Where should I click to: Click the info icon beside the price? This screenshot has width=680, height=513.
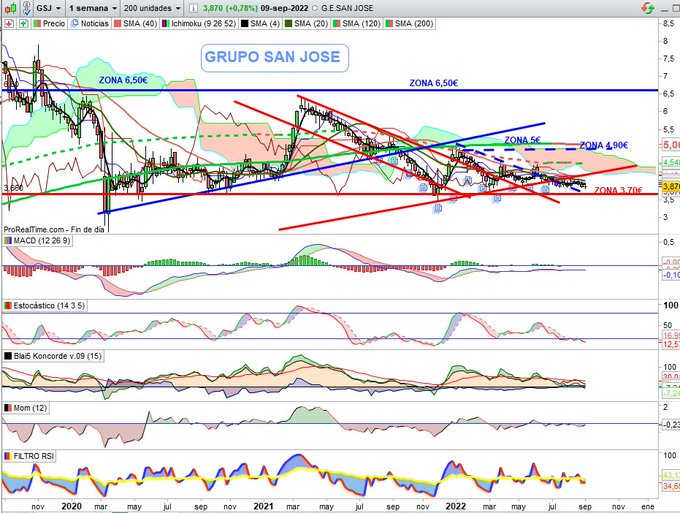click(194, 8)
